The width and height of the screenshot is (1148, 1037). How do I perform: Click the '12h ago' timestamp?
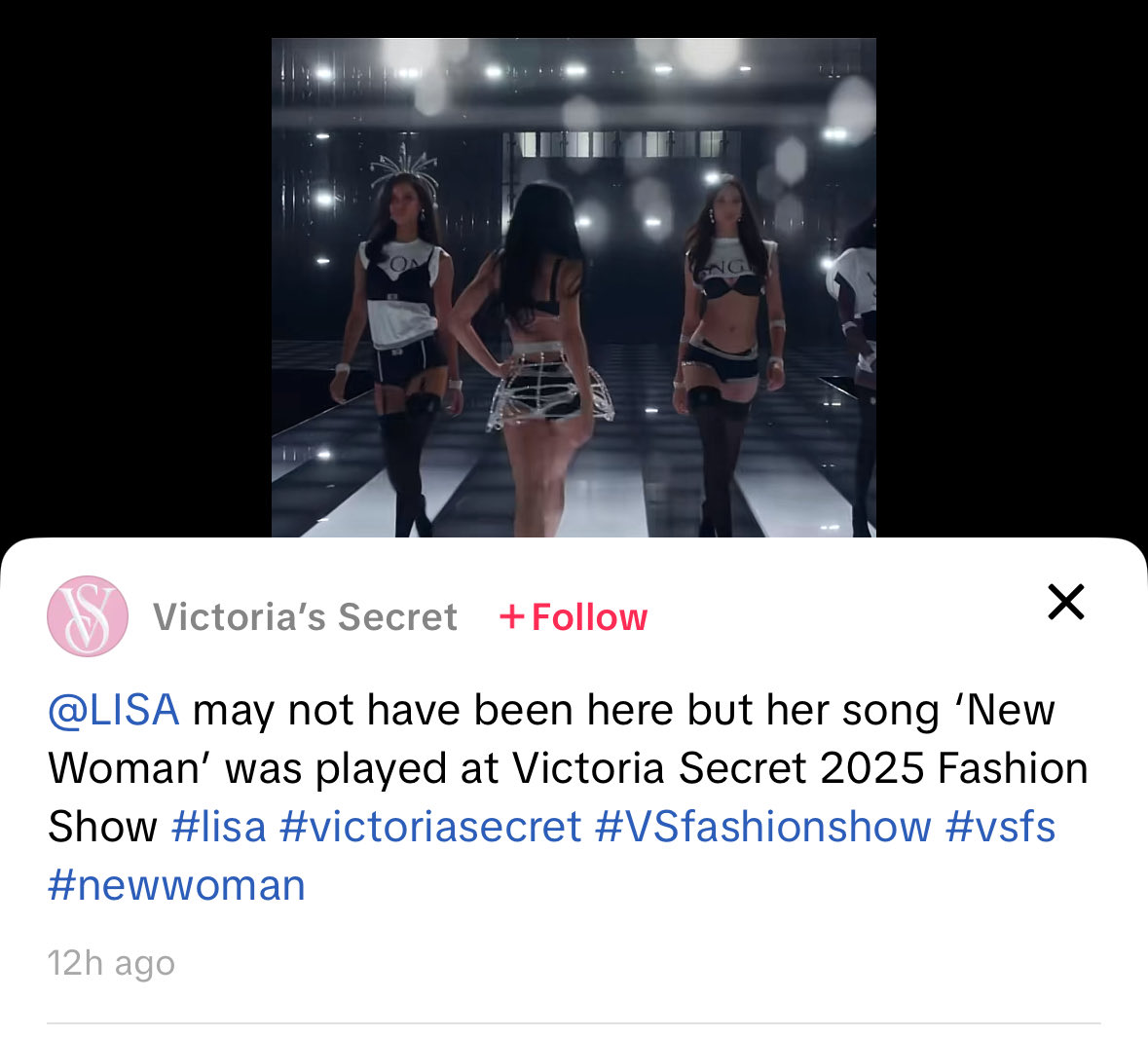tap(111, 963)
